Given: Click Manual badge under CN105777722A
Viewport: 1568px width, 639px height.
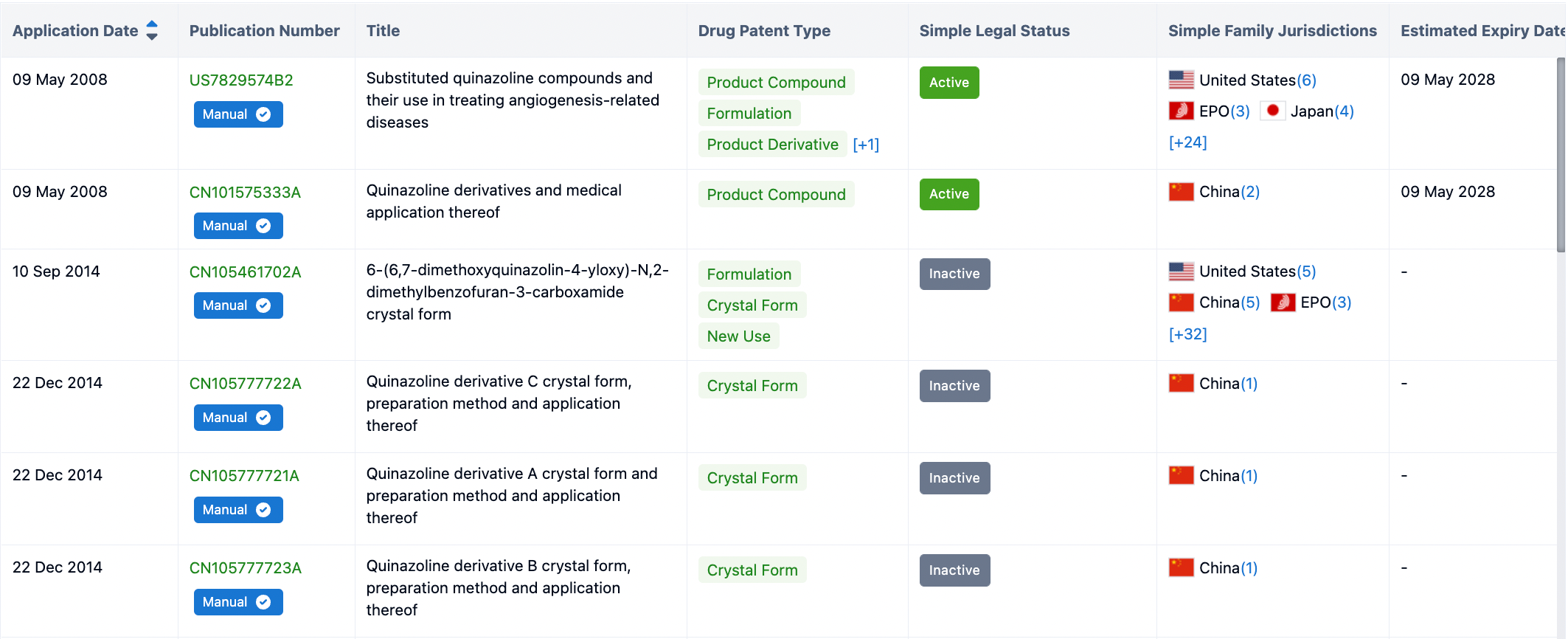Looking at the screenshot, I should point(237,418).
